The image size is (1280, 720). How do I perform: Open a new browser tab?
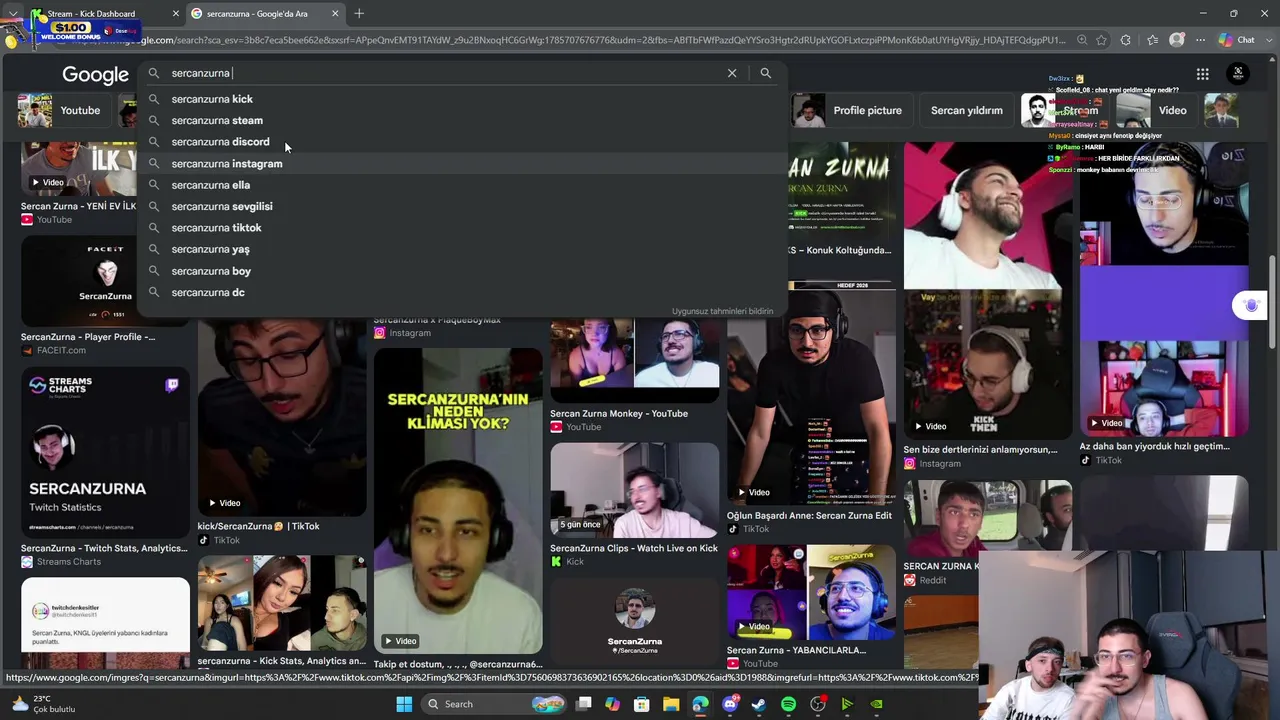click(359, 14)
